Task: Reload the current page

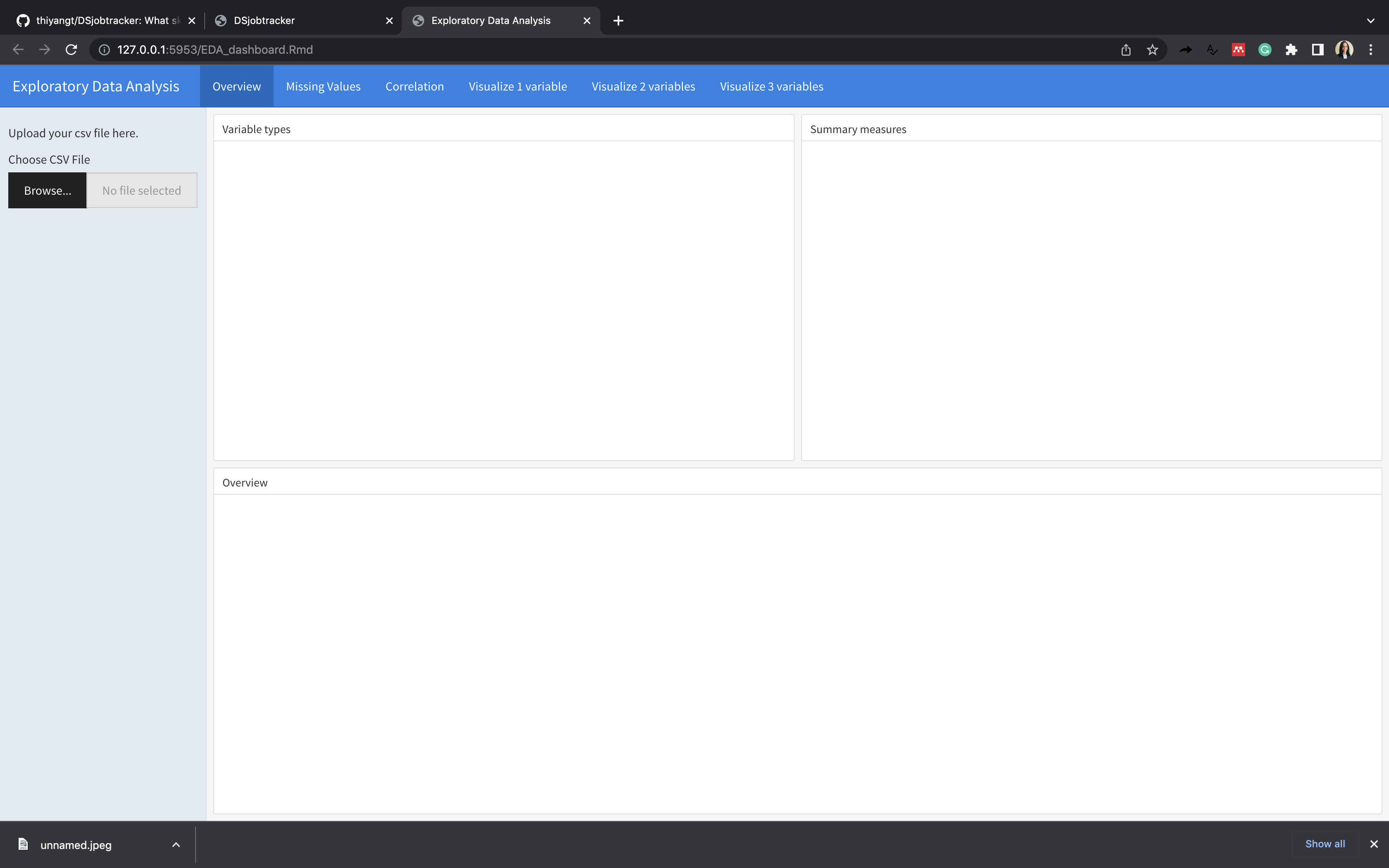Action: click(x=71, y=50)
